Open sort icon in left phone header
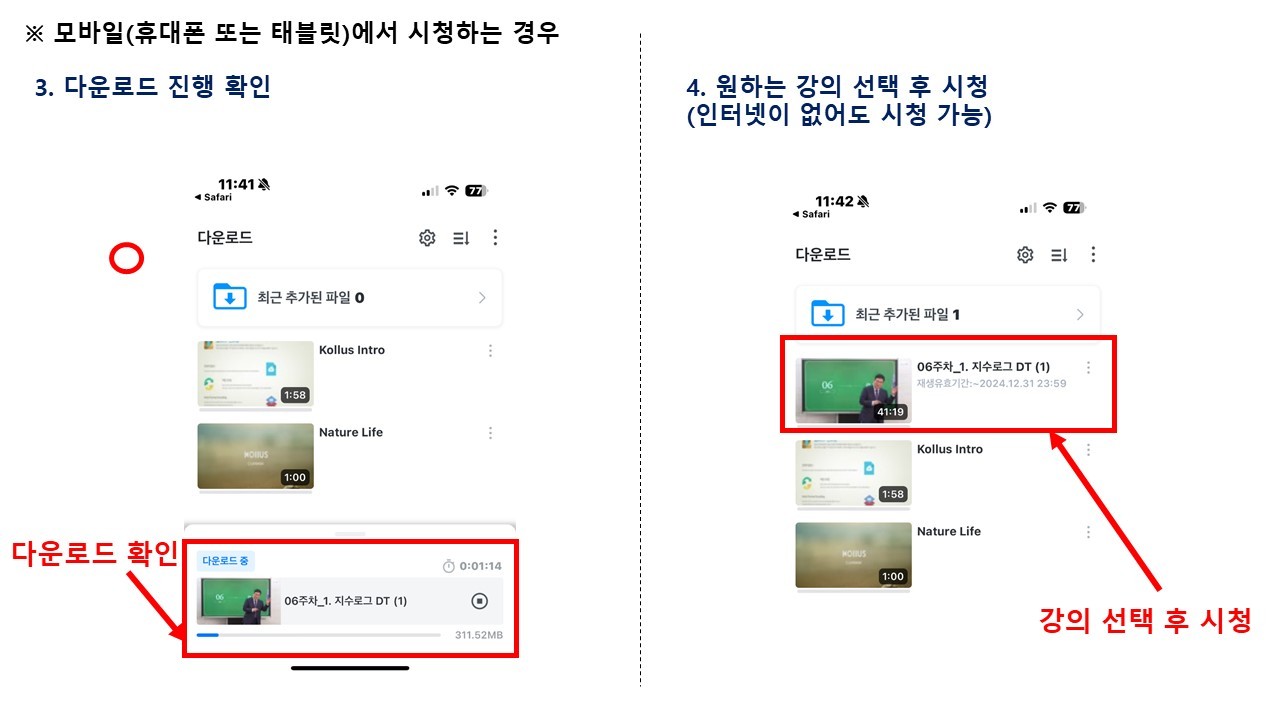The width and height of the screenshot is (1280, 720). [461, 238]
